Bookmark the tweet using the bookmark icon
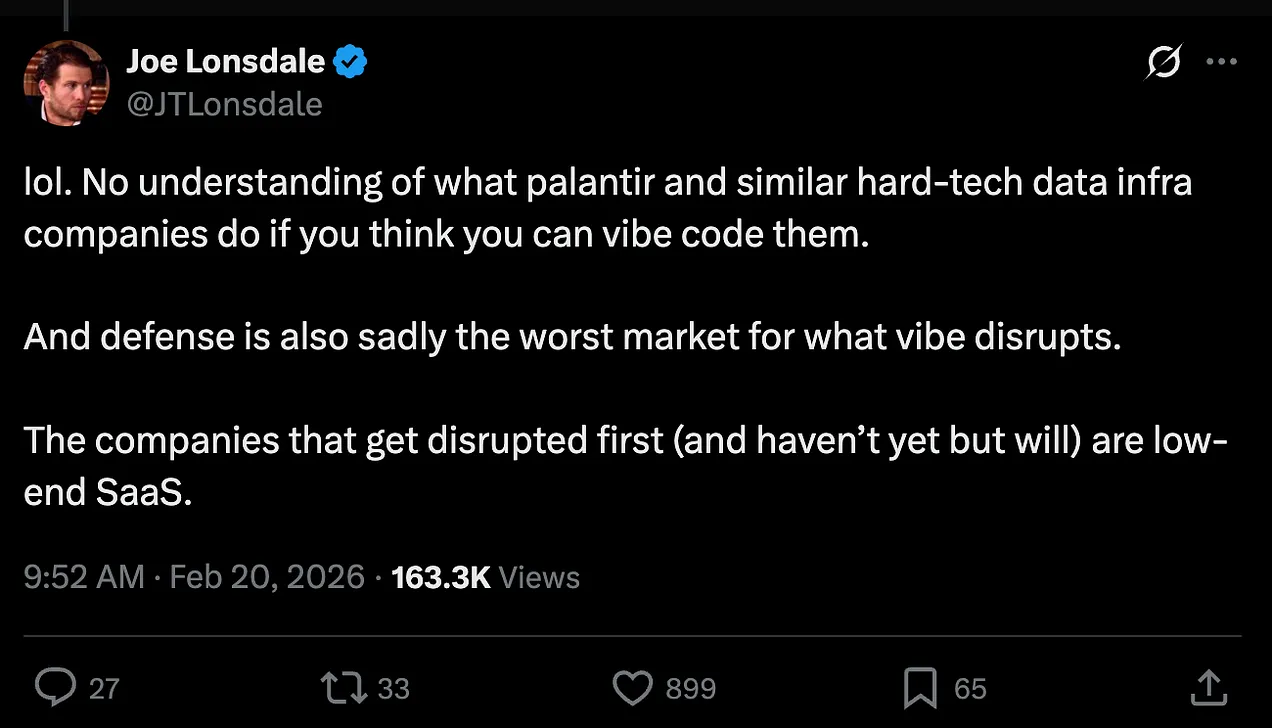 [920, 687]
